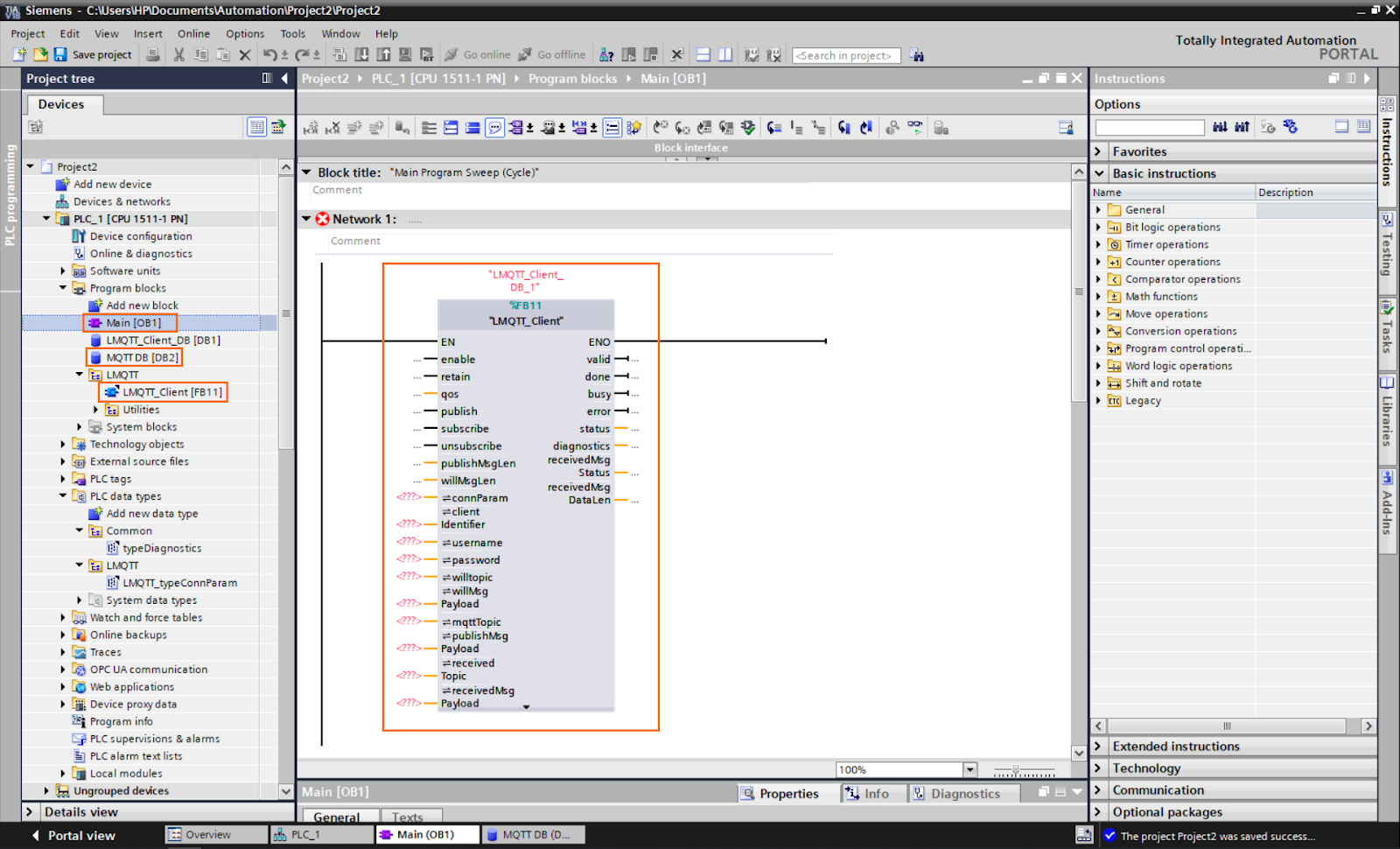Viewport: 1400px width, 849px height.
Task: Click the Download to device icon
Action: 360,54
